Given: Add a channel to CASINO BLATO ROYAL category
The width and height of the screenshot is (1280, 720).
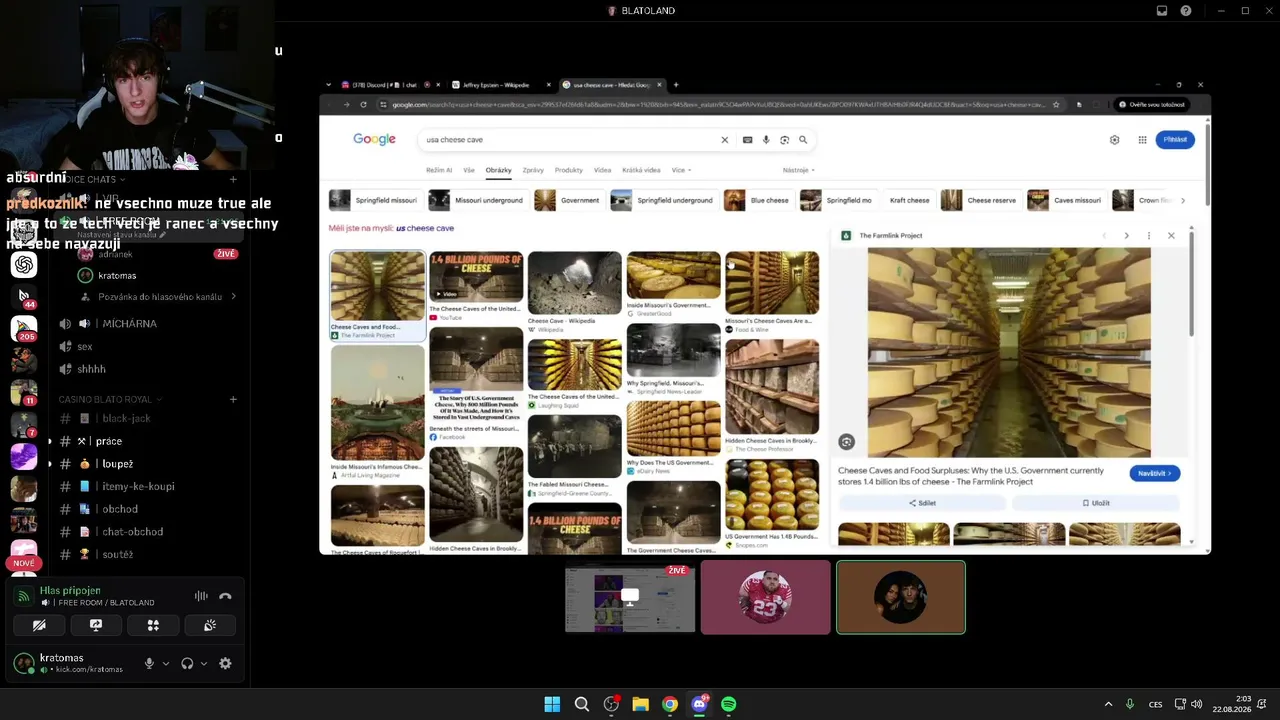Looking at the screenshot, I should pos(233,399).
